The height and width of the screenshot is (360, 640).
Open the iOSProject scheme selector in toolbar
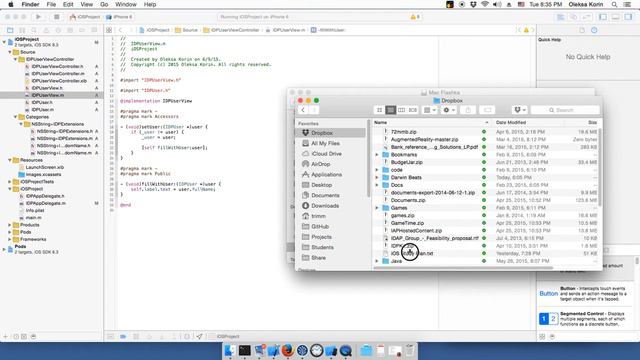click(x=85, y=17)
